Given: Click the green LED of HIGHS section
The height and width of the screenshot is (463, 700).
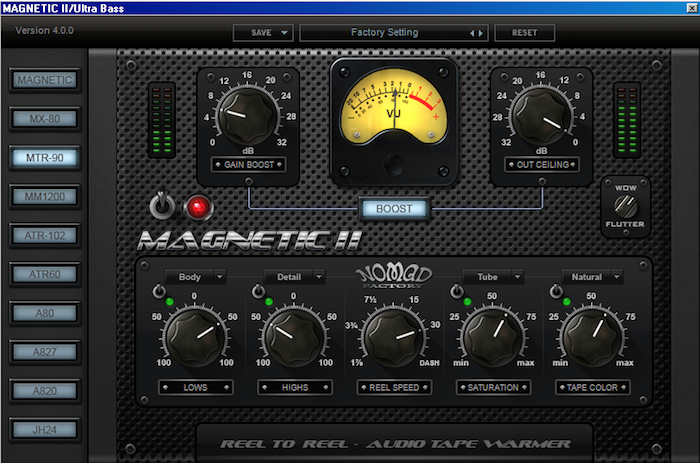Looking at the screenshot, I should (x=269, y=302).
